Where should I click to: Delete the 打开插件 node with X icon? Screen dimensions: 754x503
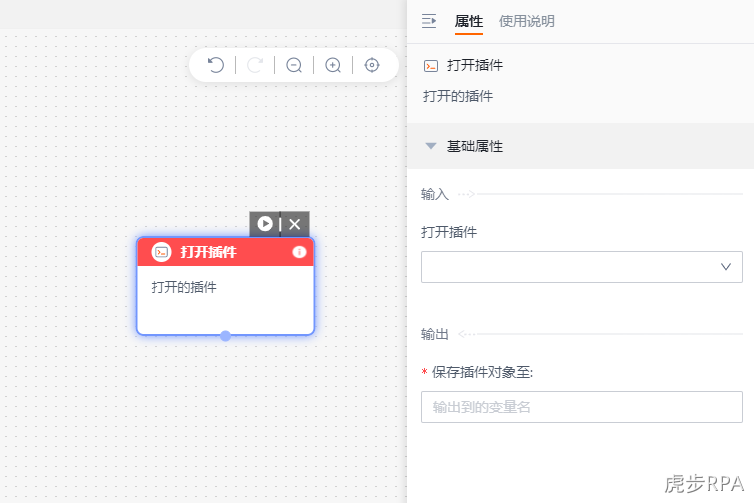click(x=295, y=224)
